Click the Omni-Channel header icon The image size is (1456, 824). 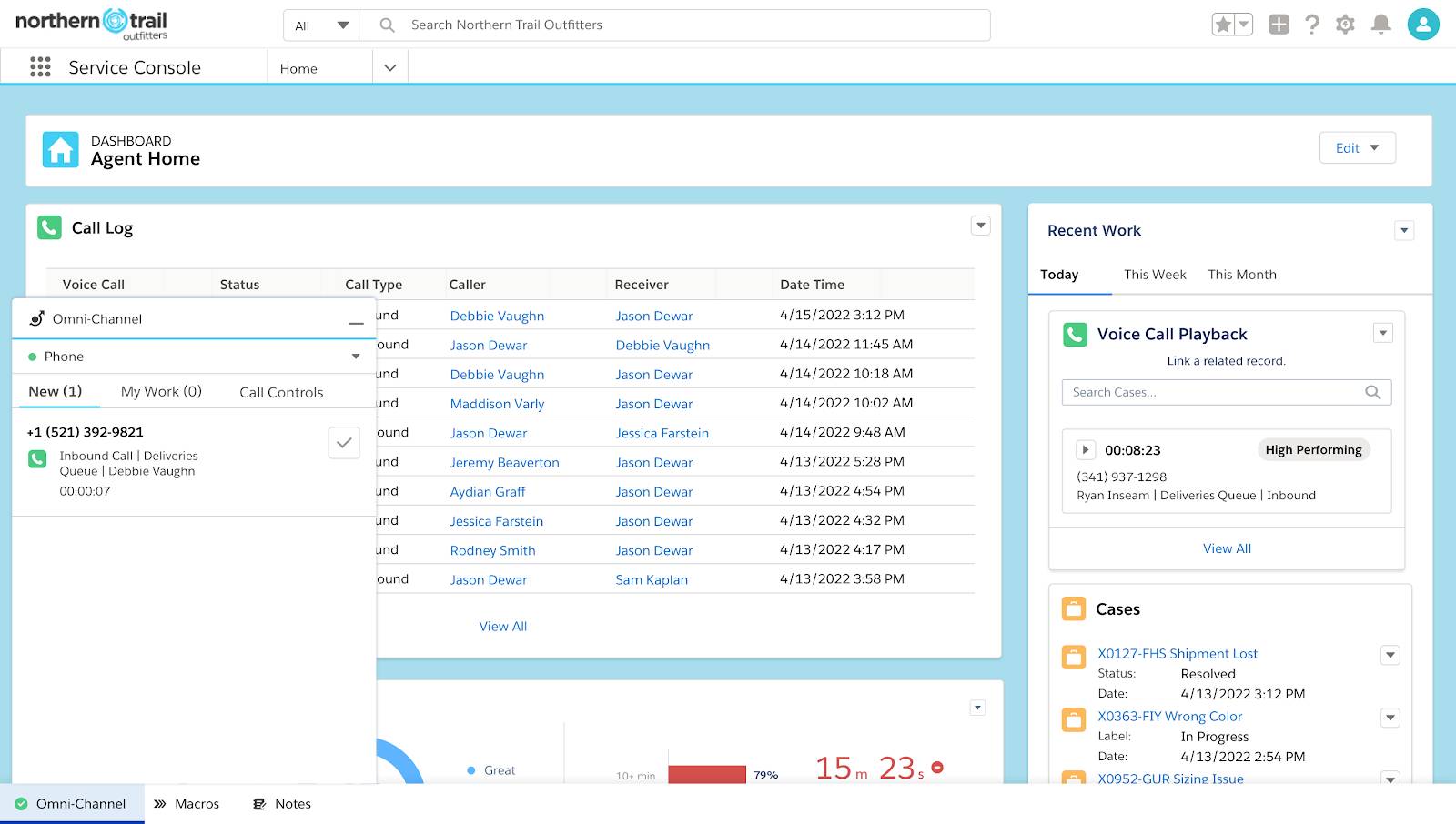point(37,318)
